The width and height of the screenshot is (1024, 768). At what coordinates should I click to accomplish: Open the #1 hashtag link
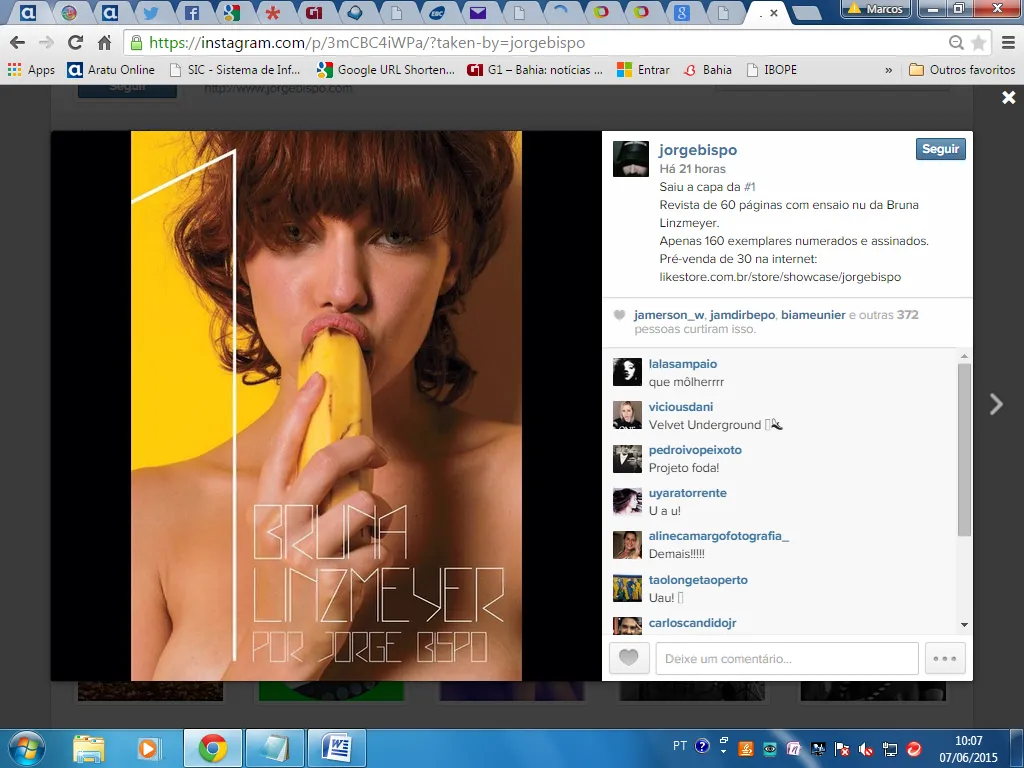[x=750, y=187]
